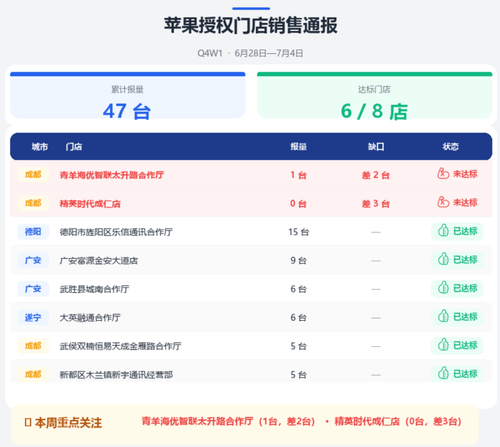
Task: Select the 状态 column header
Action: [x=450, y=147]
